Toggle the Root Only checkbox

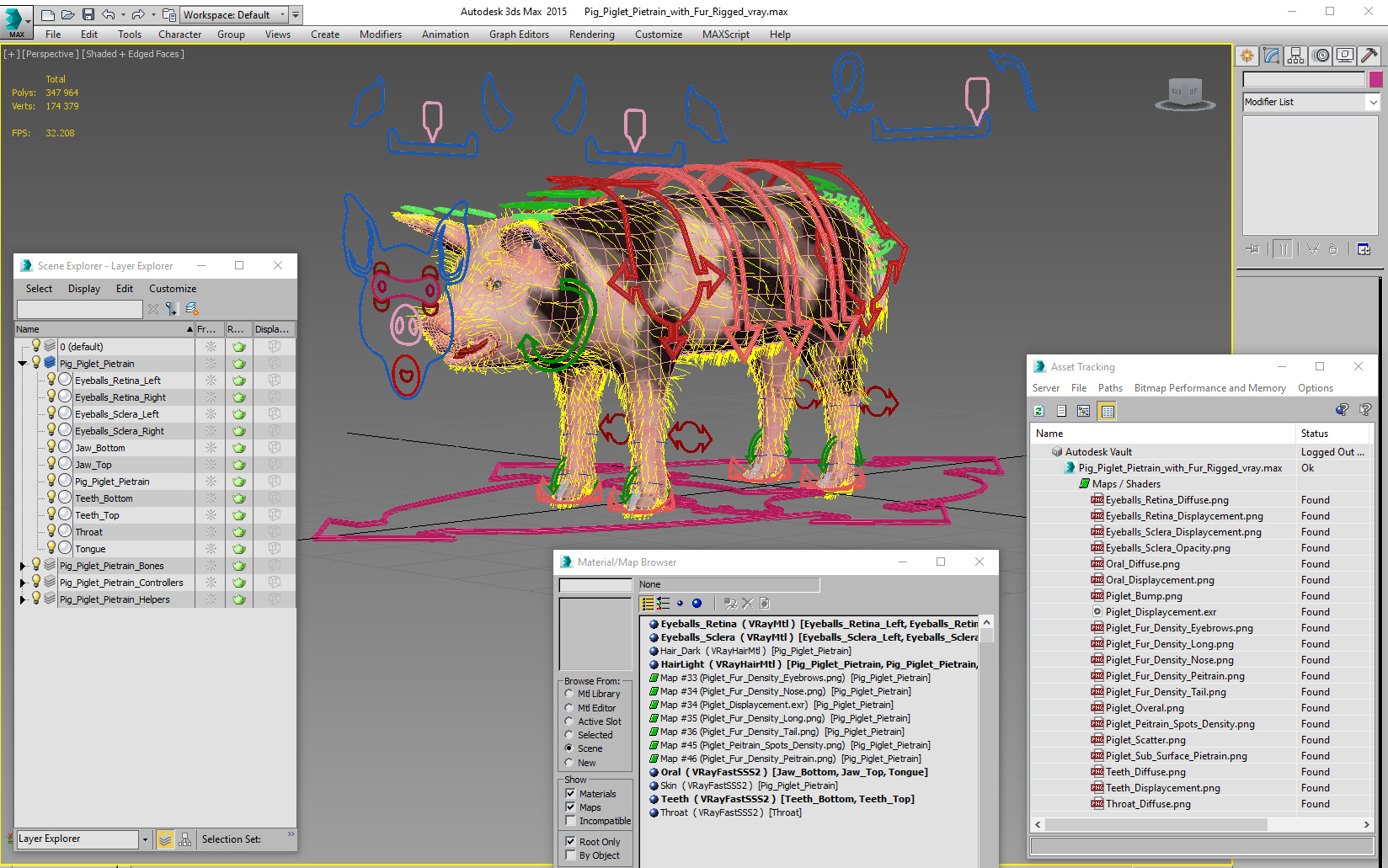[x=570, y=842]
